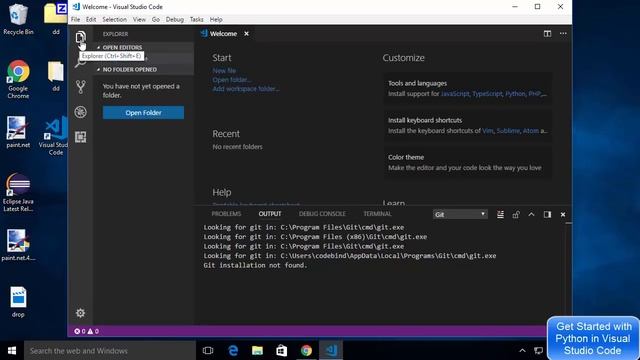
Task: Open File Explorer from the taskbar
Action: [x=257, y=351]
